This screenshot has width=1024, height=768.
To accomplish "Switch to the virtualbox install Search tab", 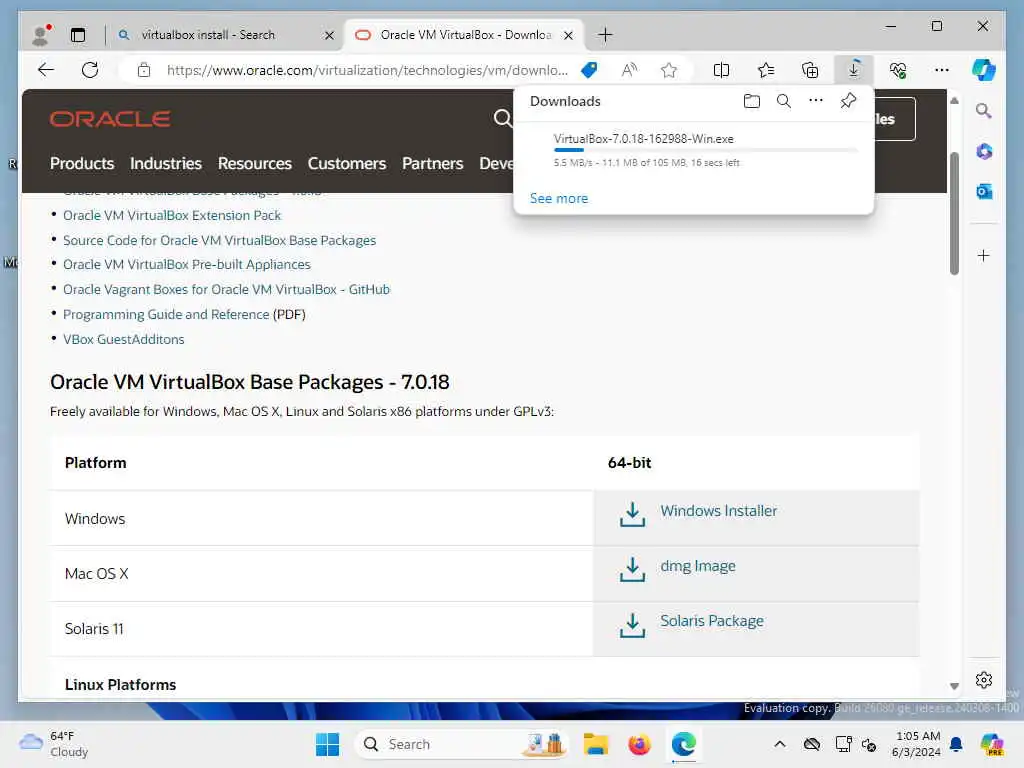I will click(227, 35).
